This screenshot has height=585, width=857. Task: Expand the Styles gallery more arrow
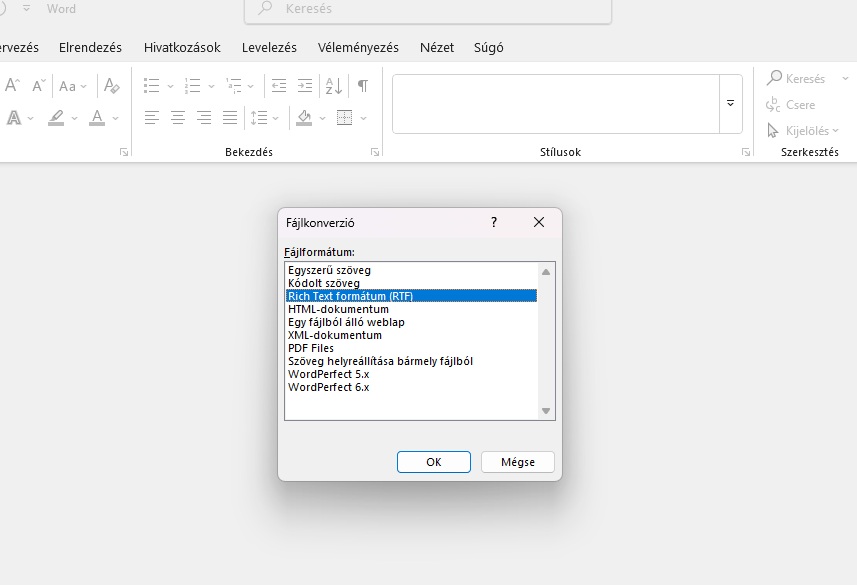(x=730, y=103)
